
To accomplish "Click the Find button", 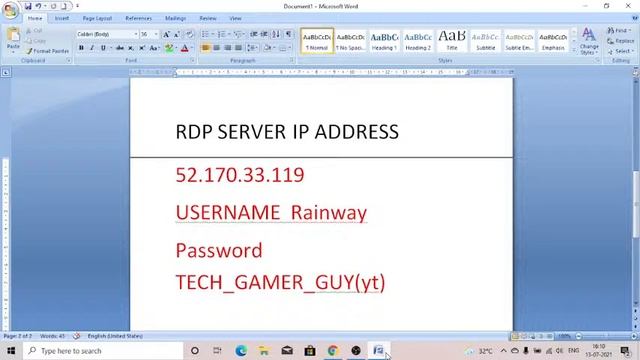I will point(619,30).
